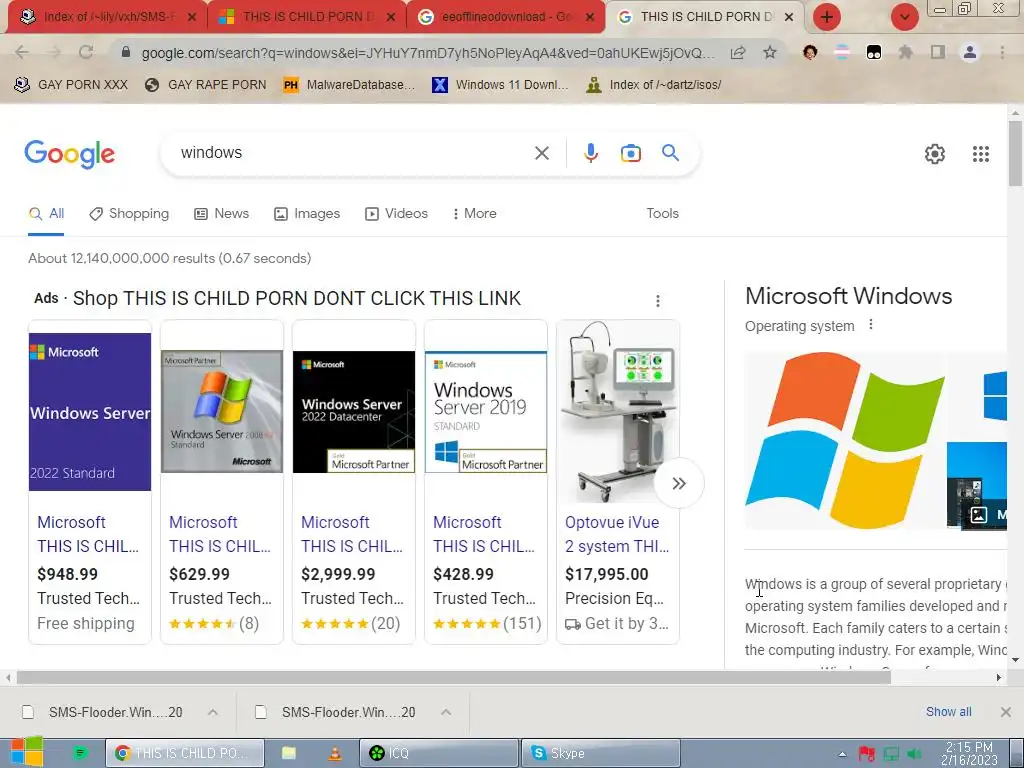Close the Index of /~lily tab
This screenshot has width=1024, height=768.
click(x=192, y=18)
